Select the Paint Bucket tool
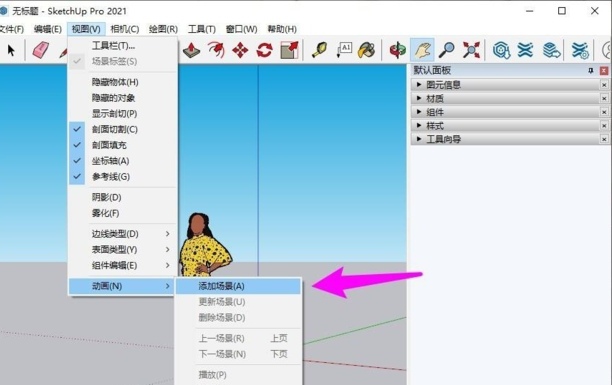612x385 pixels. 366,50
